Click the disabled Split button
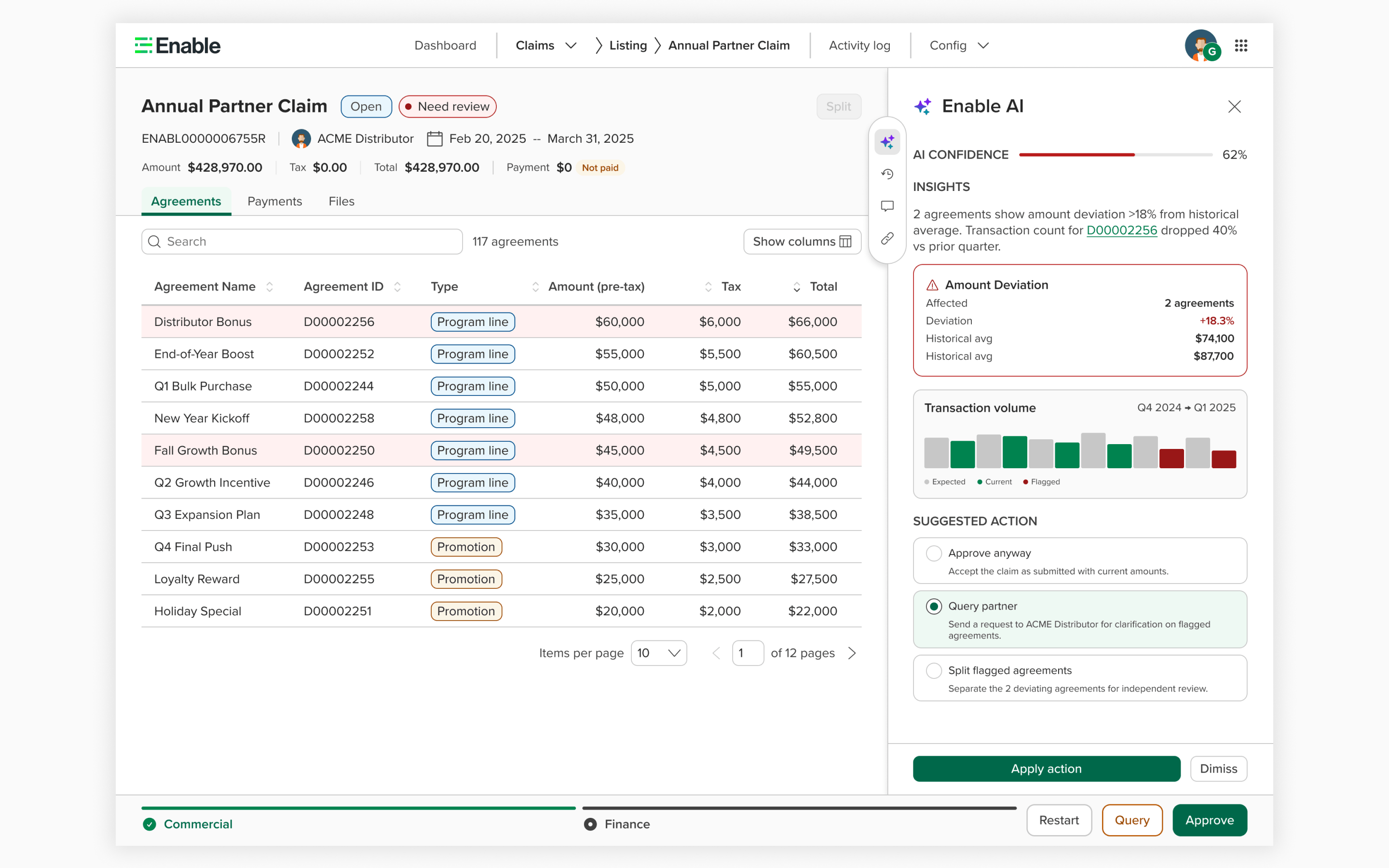The width and height of the screenshot is (1389, 868). click(x=839, y=107)
